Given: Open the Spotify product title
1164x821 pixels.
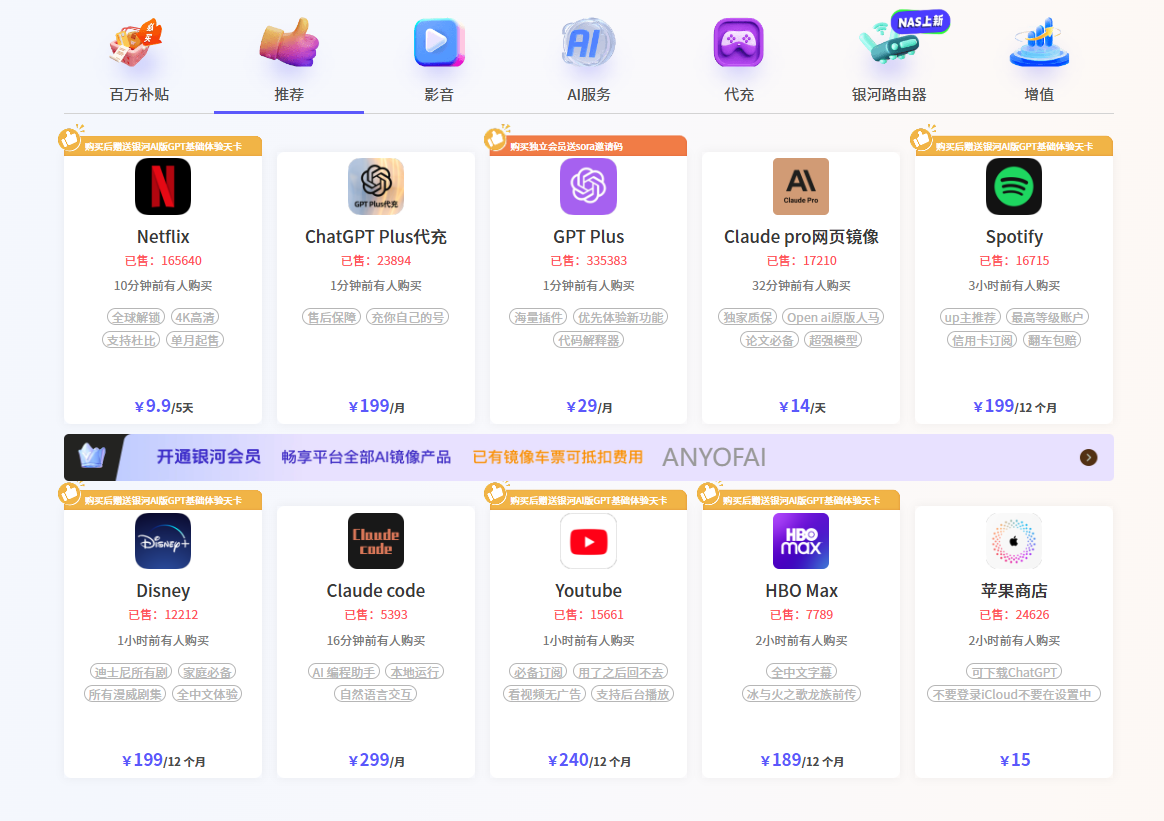Looking at the screenshot, I should click(1014, 237).
